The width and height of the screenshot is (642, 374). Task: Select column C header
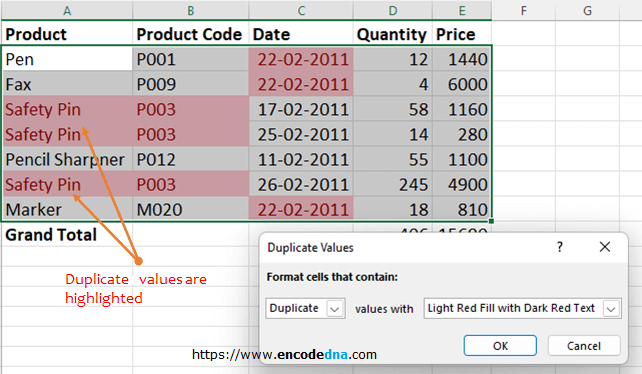point(301,10)
